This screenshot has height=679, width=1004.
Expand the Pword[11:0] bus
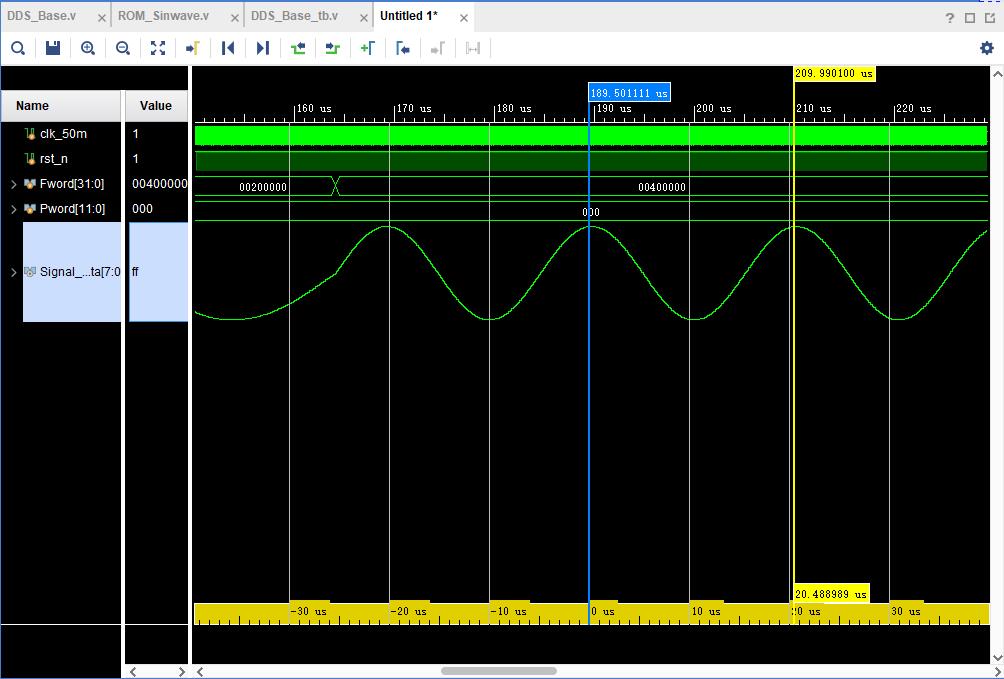tap(14, 209)
